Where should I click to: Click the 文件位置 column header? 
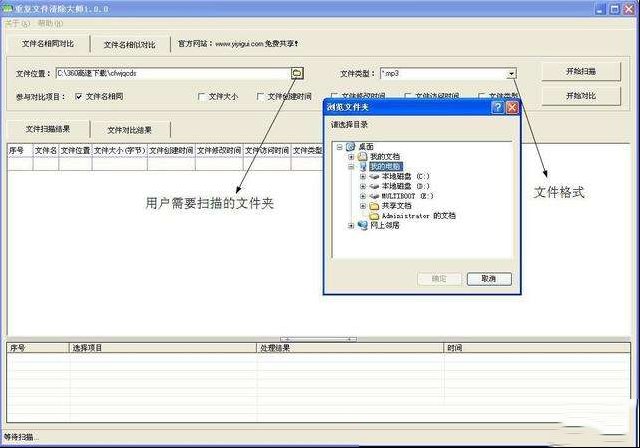[x=76, y=151]
